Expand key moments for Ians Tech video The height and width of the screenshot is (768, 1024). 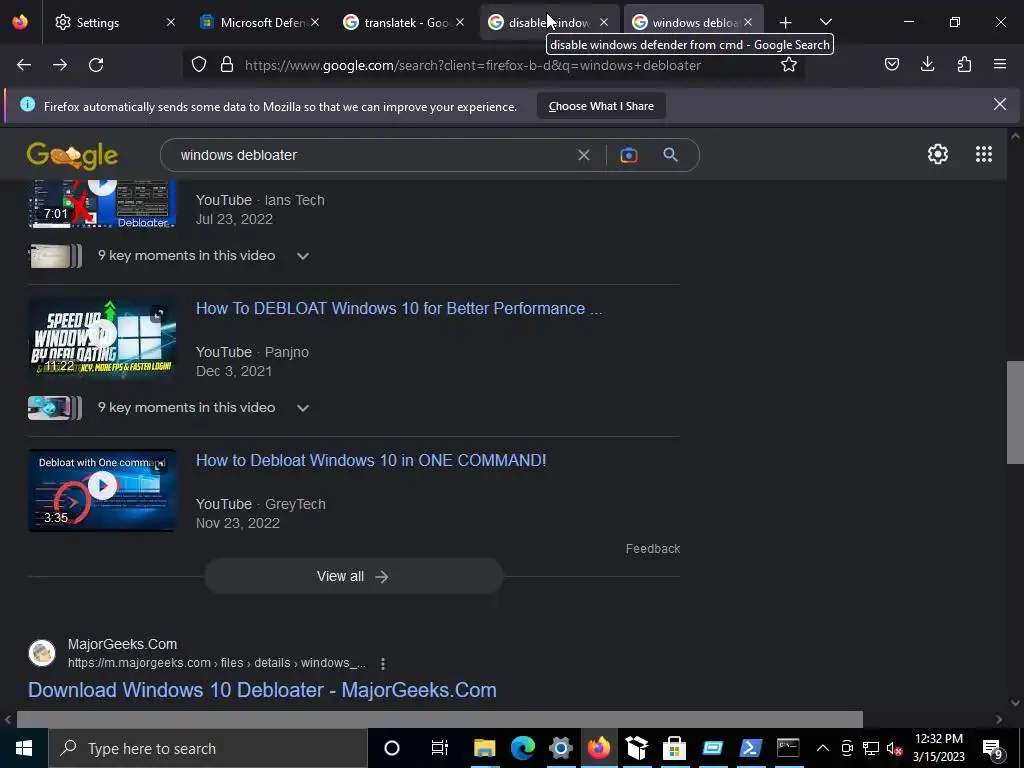pyautogui.click(x=302, y=256)
